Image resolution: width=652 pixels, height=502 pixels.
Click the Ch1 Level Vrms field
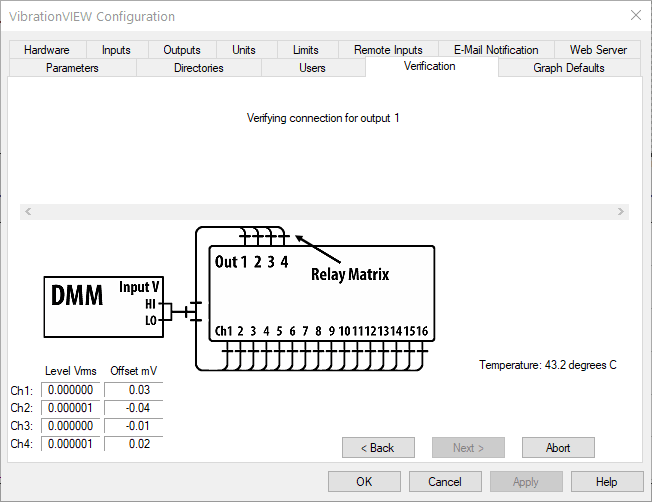[x=71, y=390]
